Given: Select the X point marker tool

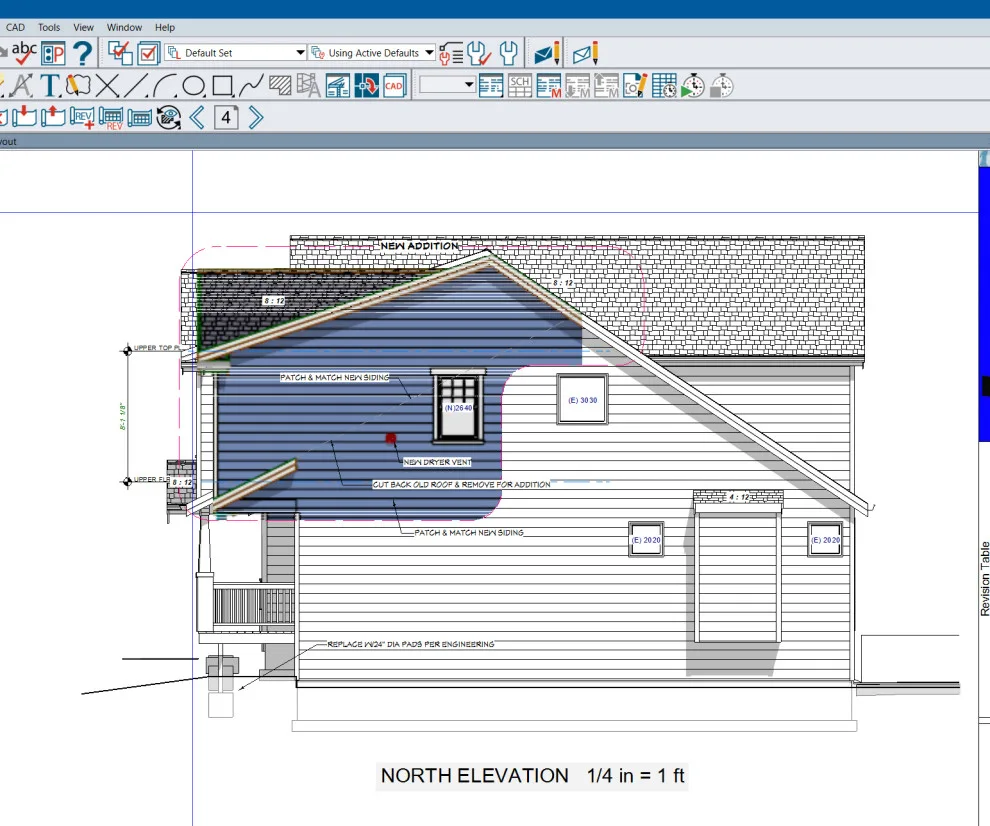Looking at the screenshot, I should pos(107,86).
